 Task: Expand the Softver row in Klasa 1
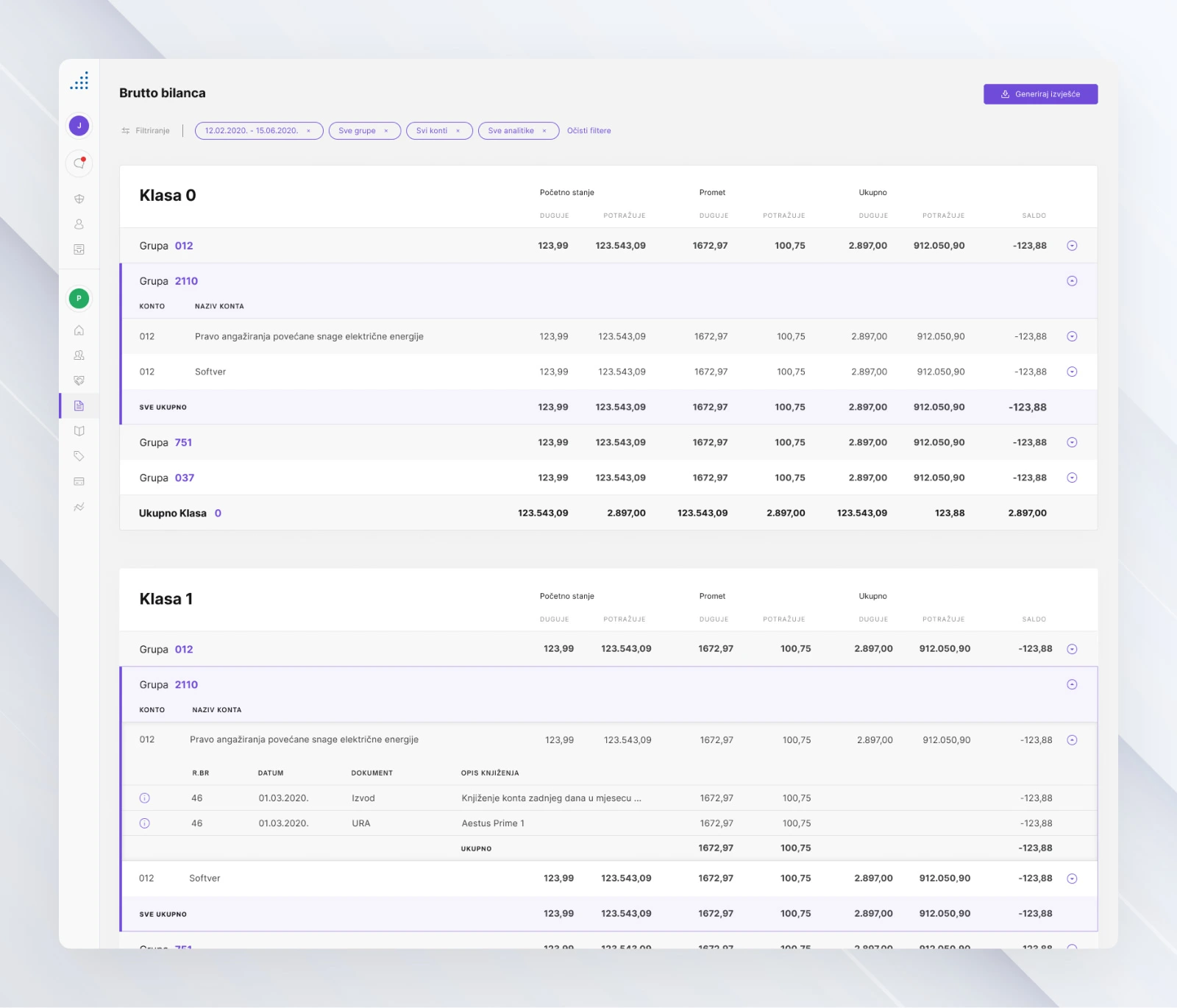1072,879
